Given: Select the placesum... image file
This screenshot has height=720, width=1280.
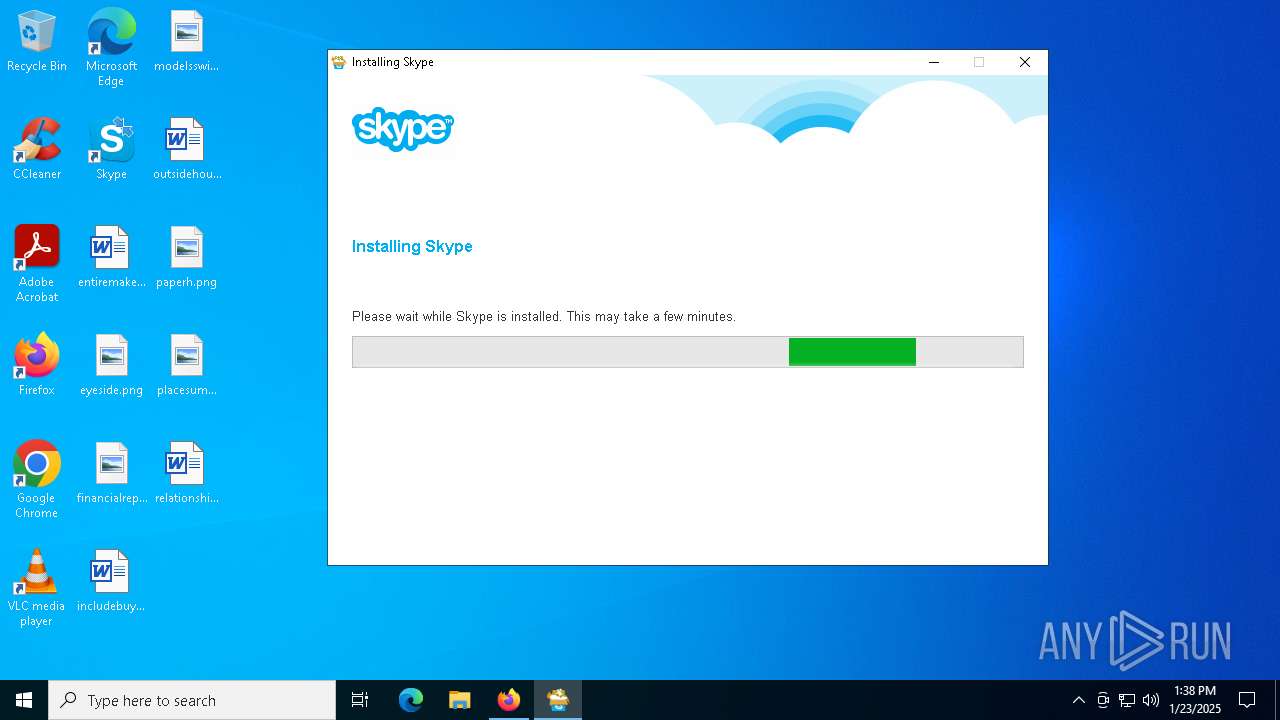Looking at the screenshot, I should pos(186,366).
